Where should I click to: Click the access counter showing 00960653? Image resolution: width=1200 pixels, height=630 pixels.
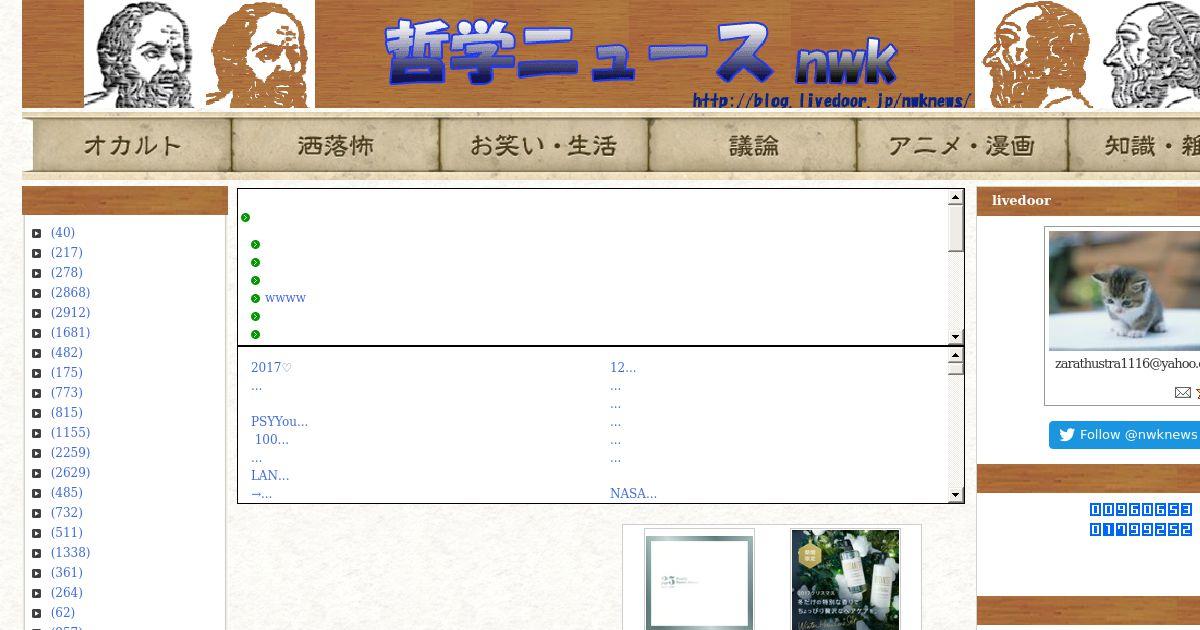pyautogui.click(x=1140, y=510)
